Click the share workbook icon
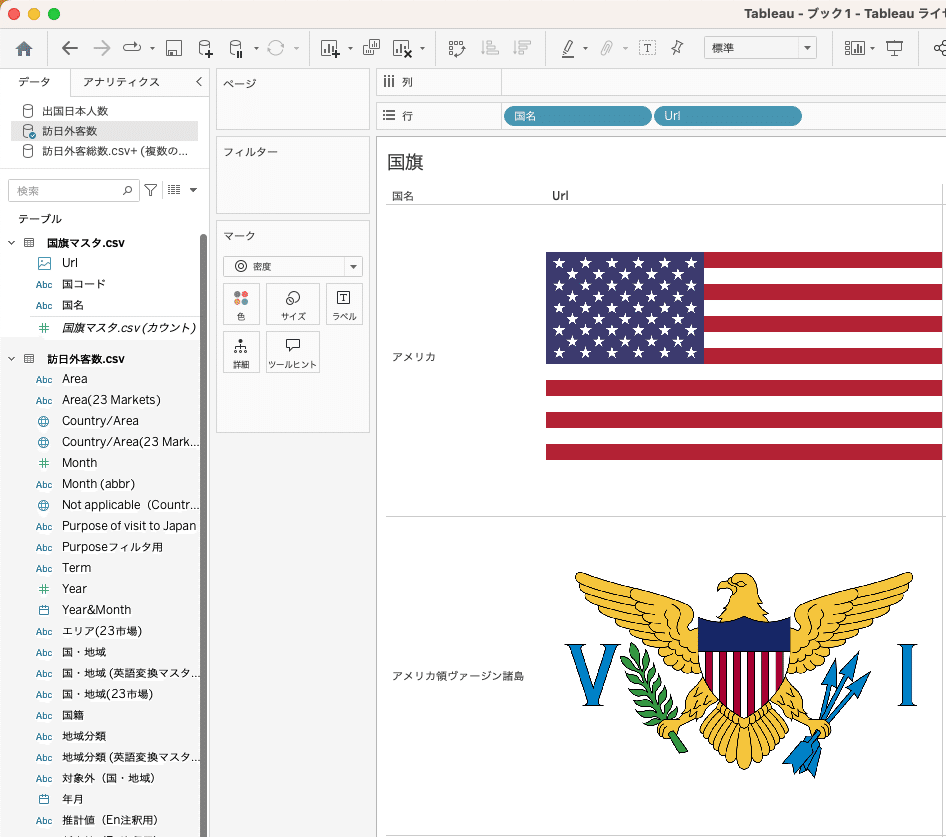This screenshot has height=837, width=946. coord(939,48)
